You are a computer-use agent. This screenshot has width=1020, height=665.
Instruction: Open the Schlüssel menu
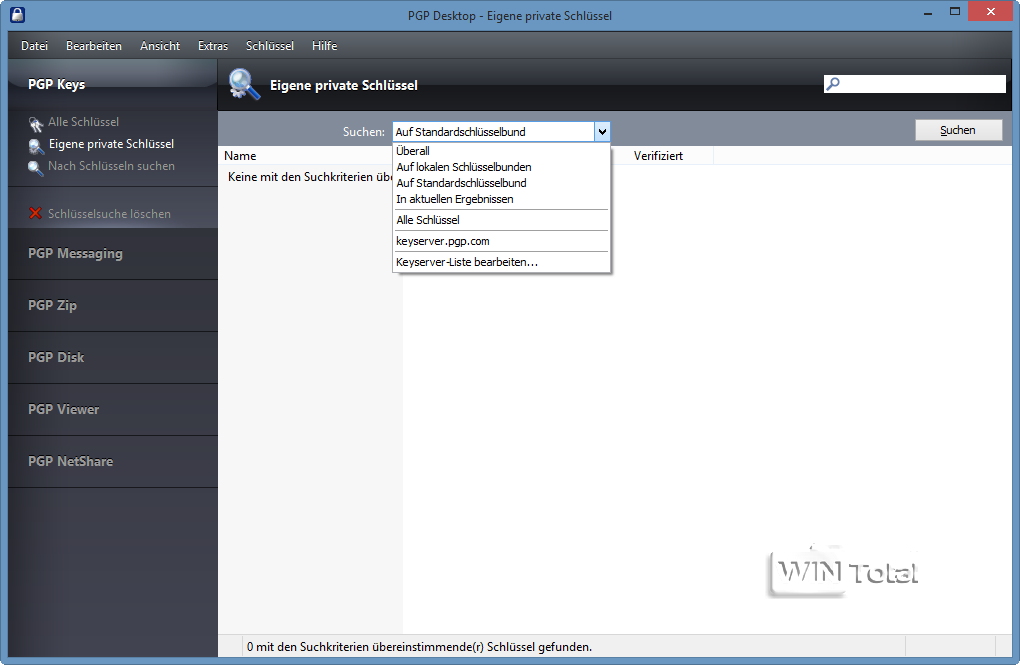[270, 46]
